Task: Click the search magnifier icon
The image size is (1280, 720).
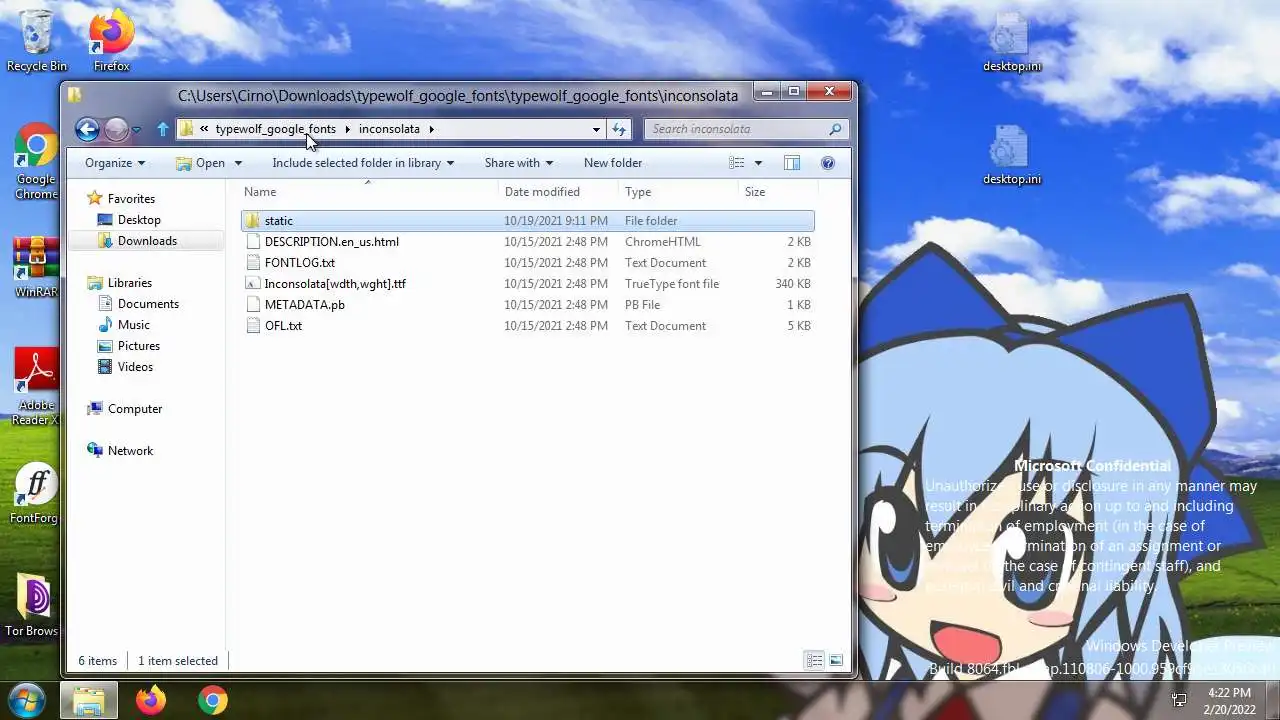Action: click(x=835, y=129)
